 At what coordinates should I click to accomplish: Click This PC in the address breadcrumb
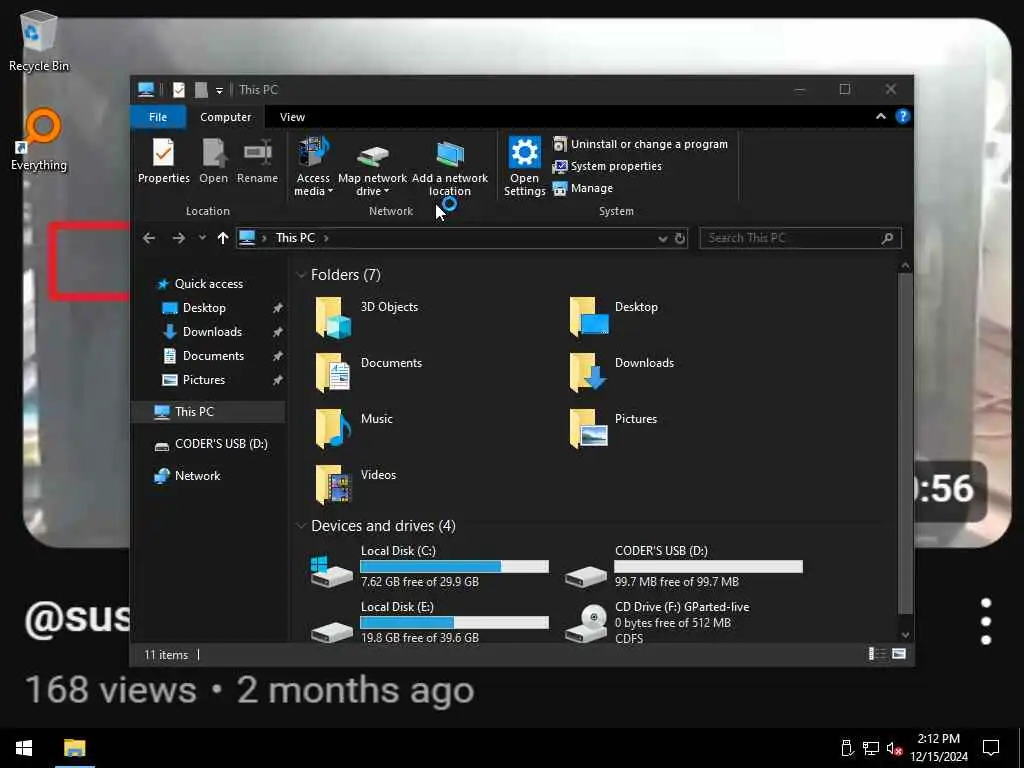pos(295,238)
